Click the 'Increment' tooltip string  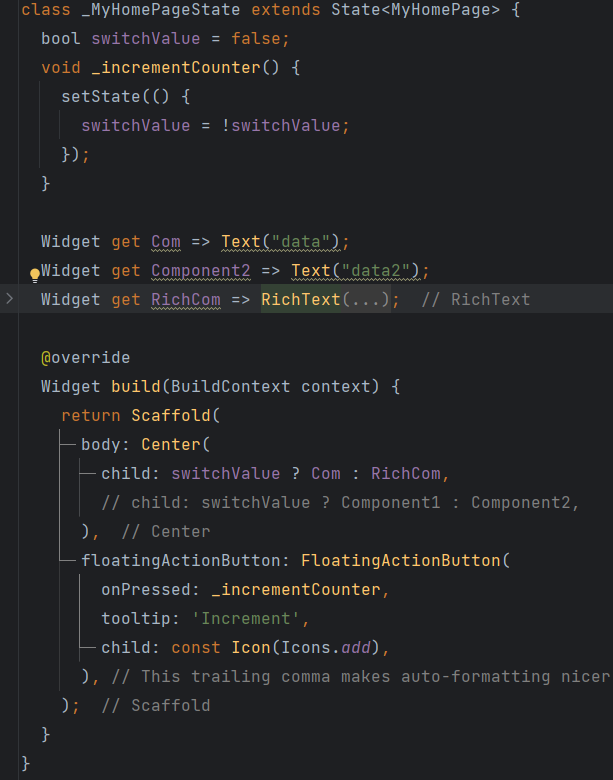click(241, 618)
